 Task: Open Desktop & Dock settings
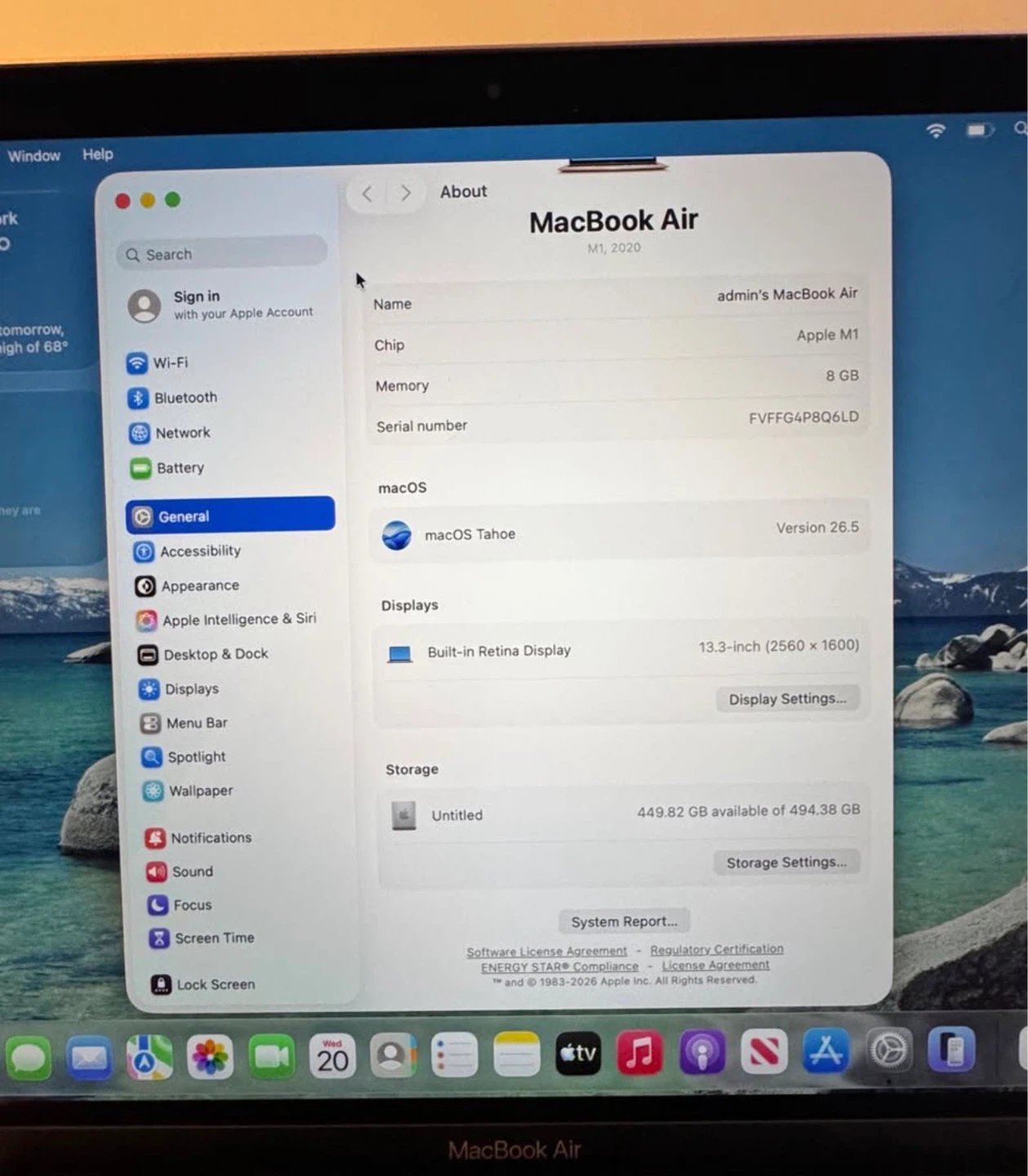202,654
